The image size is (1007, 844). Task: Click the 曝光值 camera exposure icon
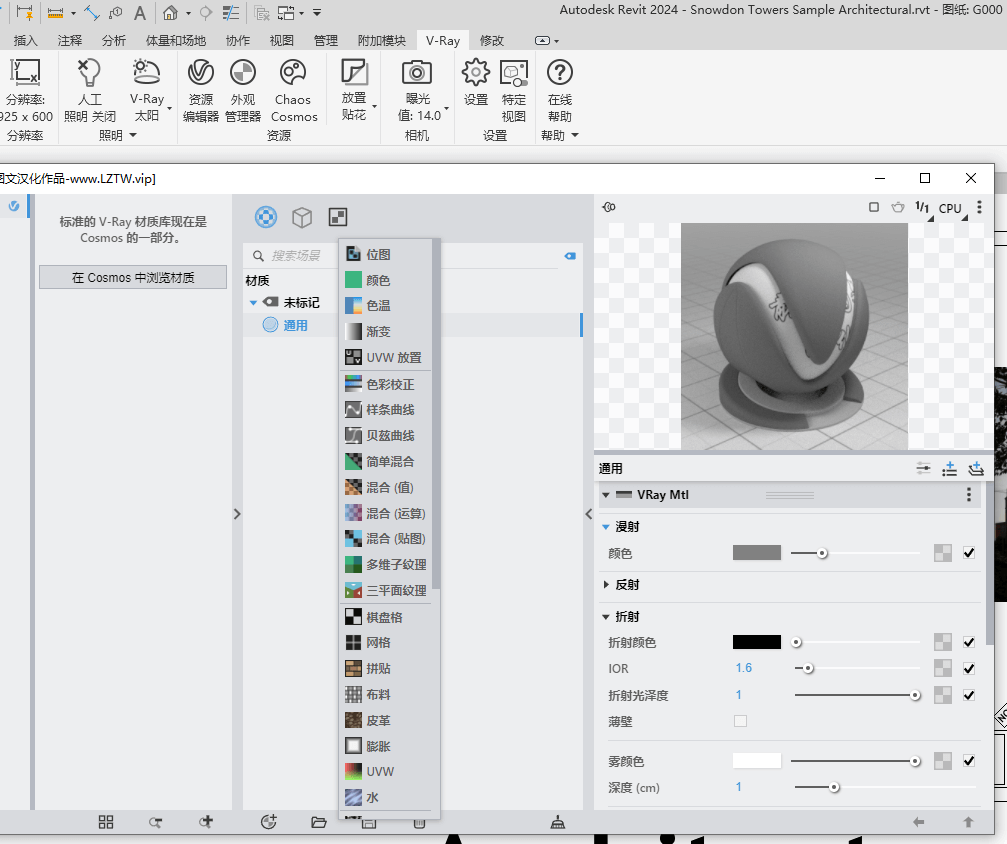point(417,73)
